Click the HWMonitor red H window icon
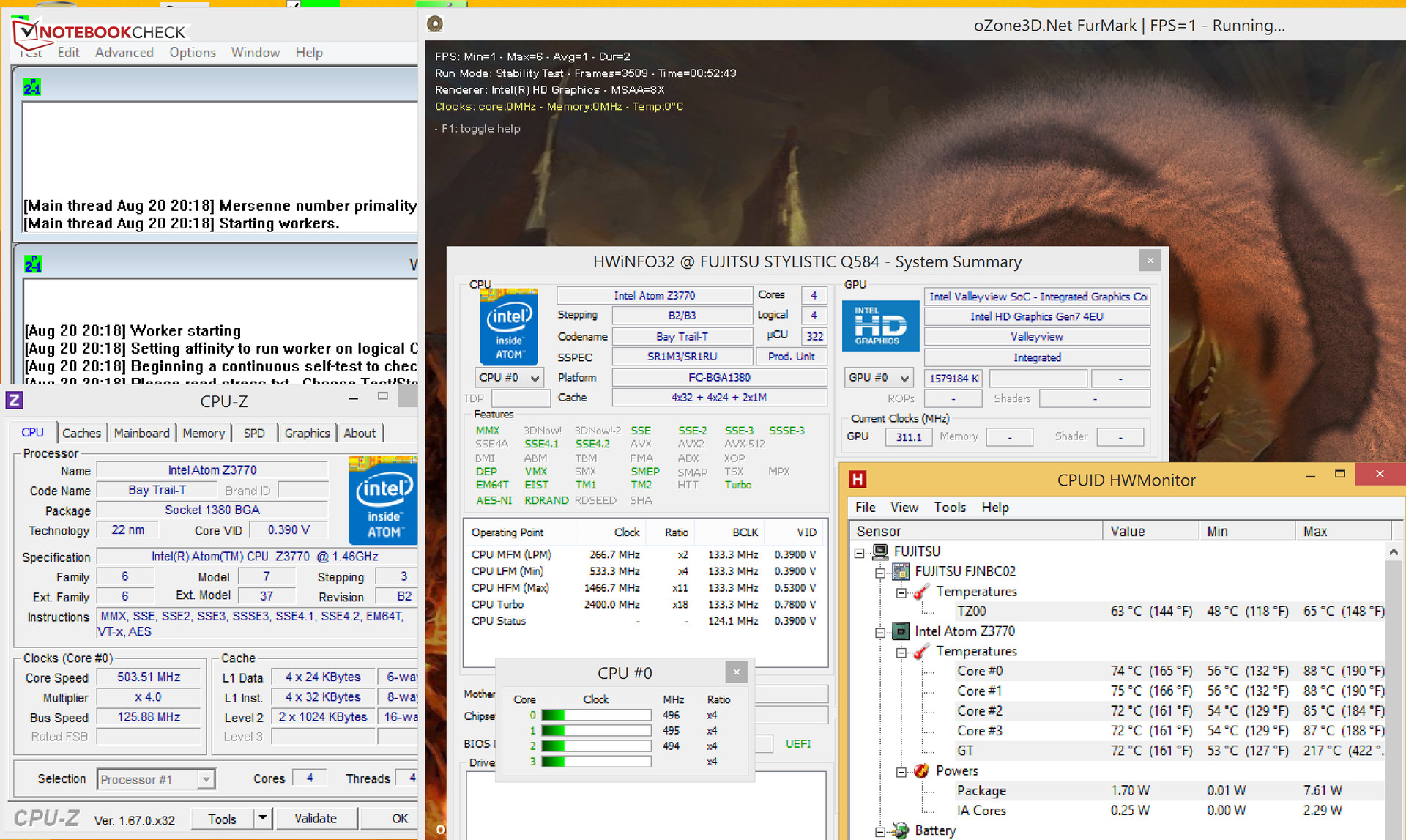 pos(857,479)
